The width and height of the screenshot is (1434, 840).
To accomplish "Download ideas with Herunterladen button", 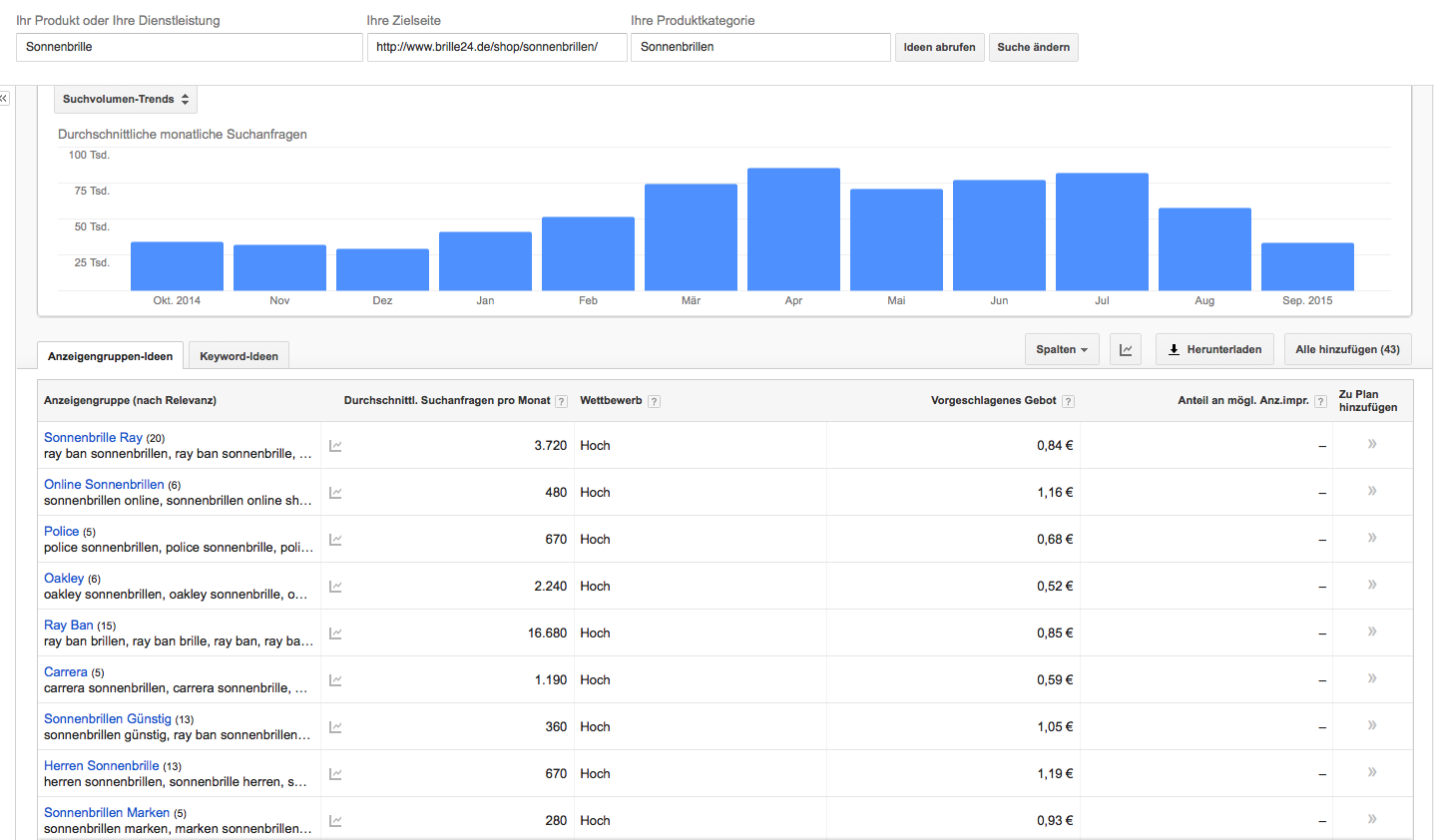I will pyautogui.click(x=1214, y=349).
